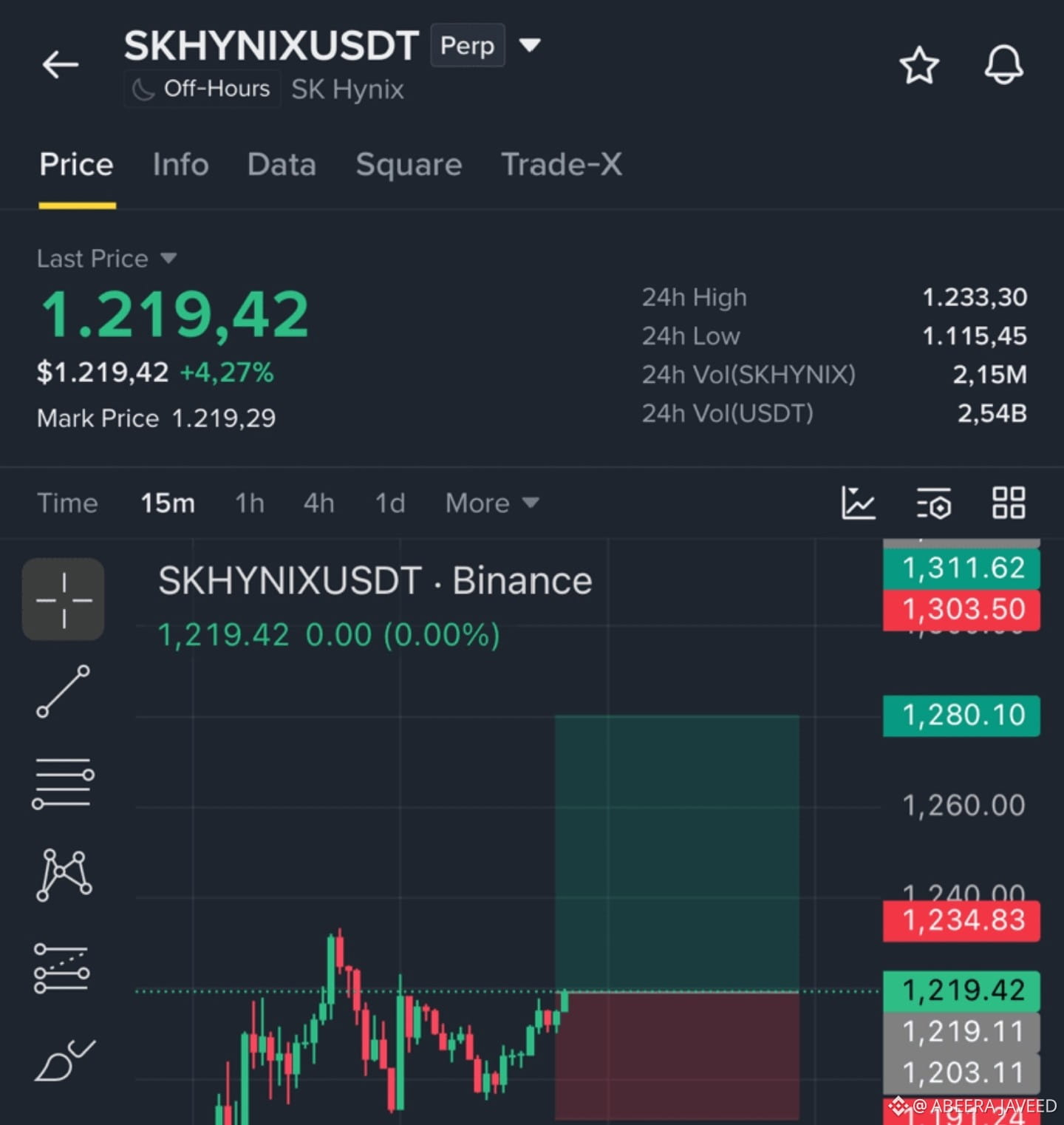Image resolution: width=1064 pixels, height=1125 pixels.
Task: Open chart indicators icon
Action: pyautogui.click(x=859, y=503)
